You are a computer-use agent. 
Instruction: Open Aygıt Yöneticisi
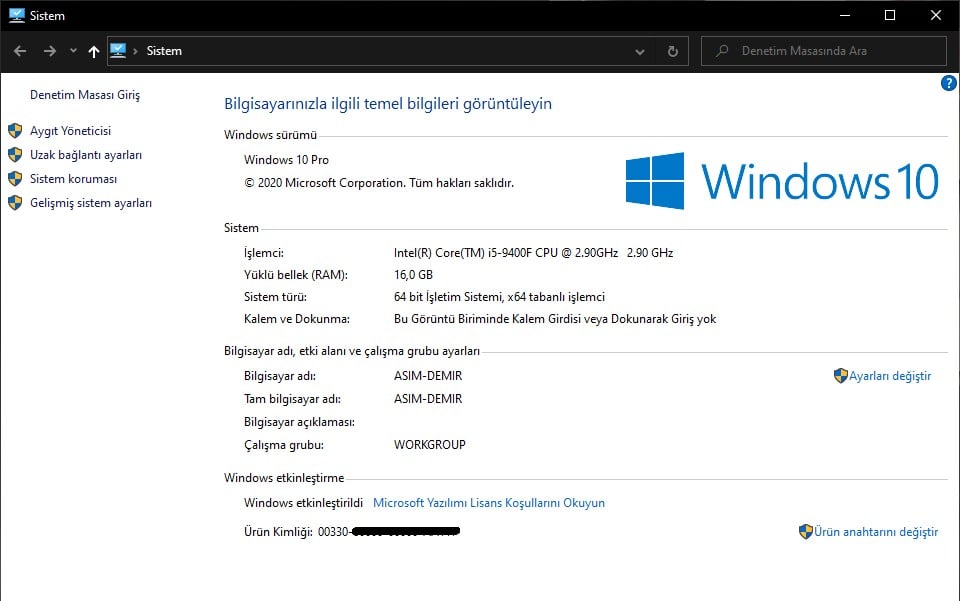70,131
